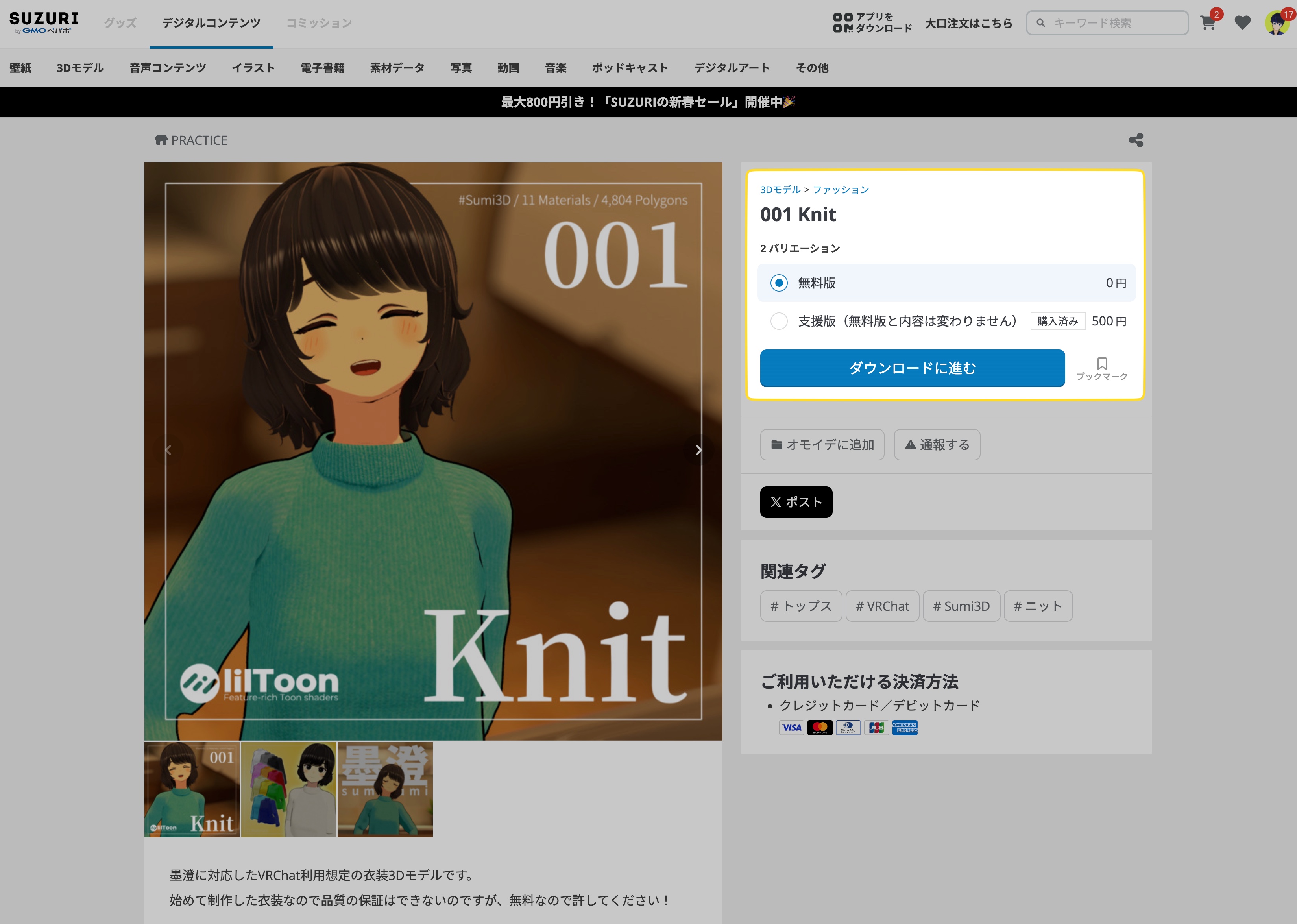Image resolution: width=1297 pixels, height=924 pixels.
Task: Show the previous product image with the arrow
Action: click(168, 449)
